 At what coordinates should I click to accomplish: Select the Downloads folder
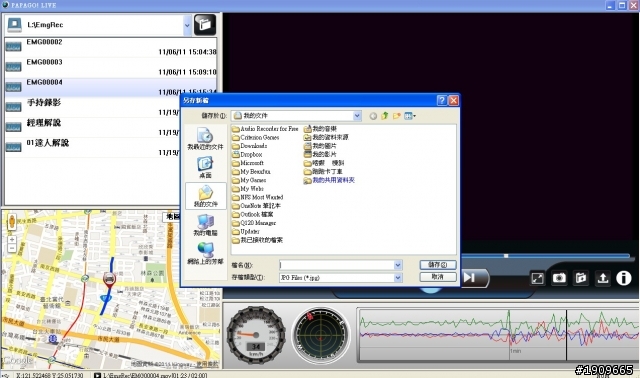250,146
